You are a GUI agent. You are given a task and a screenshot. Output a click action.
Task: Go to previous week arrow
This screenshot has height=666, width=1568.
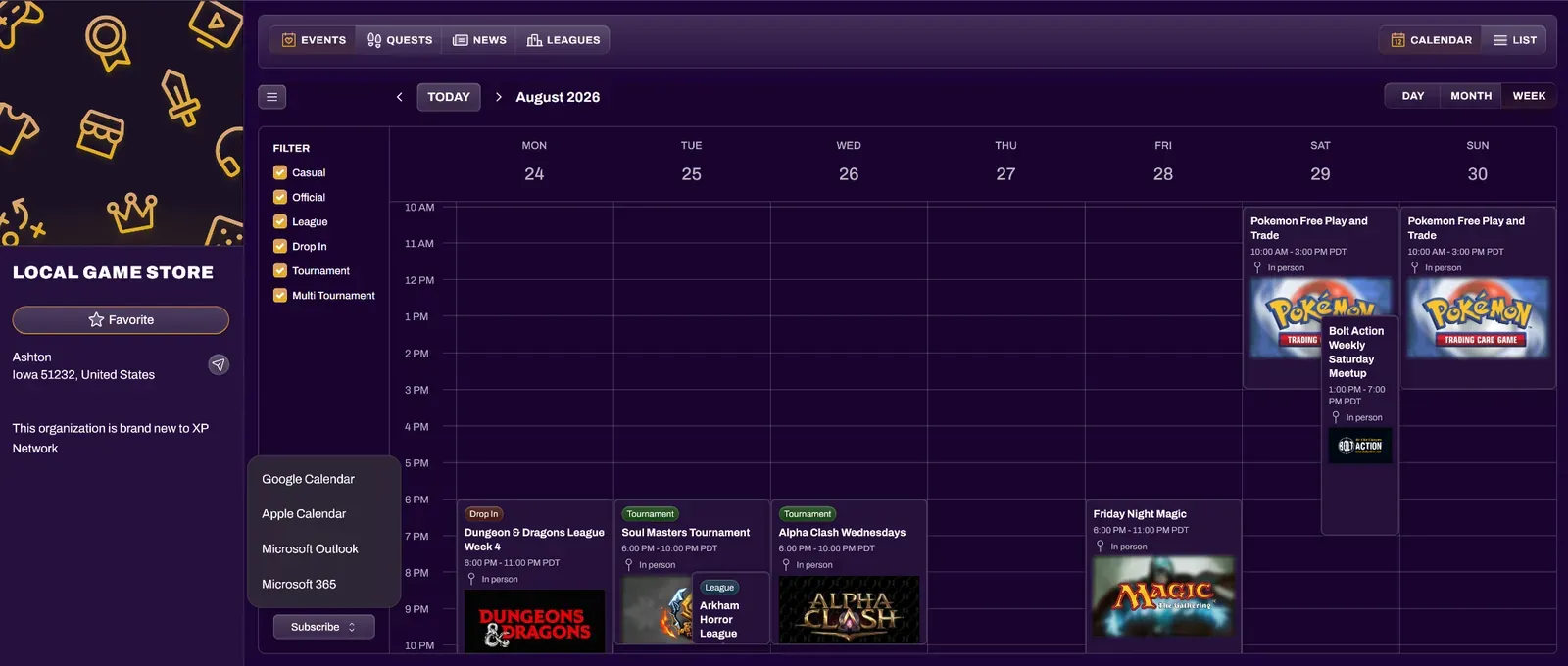tap(399, 97)
